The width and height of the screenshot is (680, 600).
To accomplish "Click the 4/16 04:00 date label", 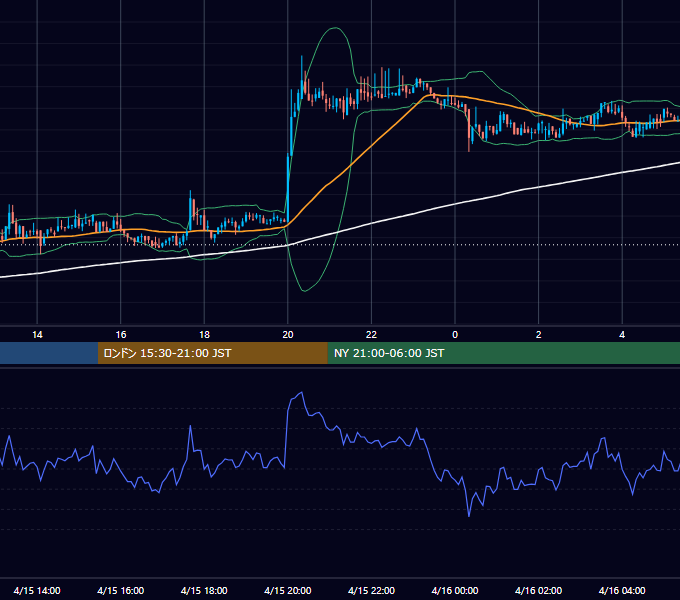I will (622, 590).
